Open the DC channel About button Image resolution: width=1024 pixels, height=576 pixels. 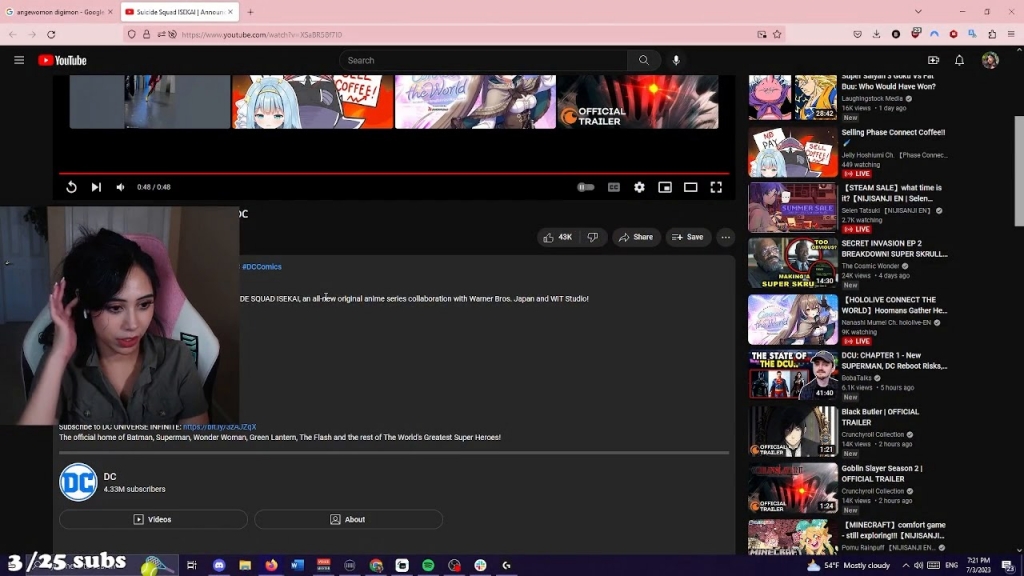click(348, 519)
